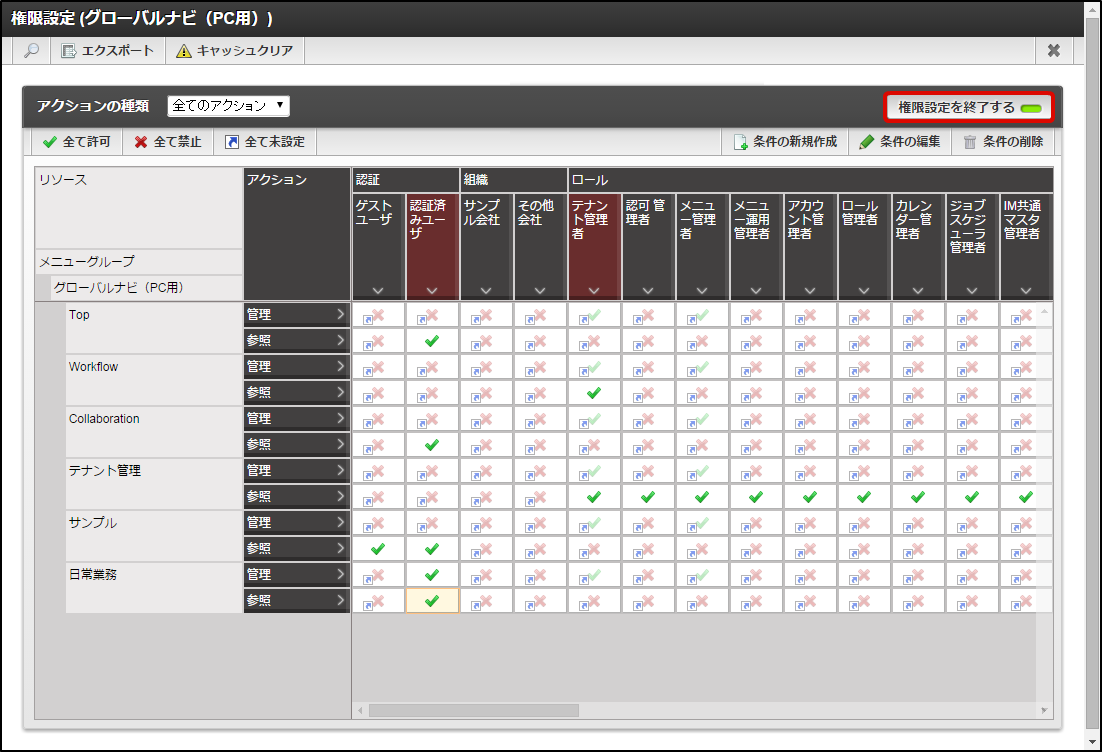The width and height of the screenshot is (1102, 752).
Task: Expand the Top 管理 action row arrow
Action: coord(340,315)
